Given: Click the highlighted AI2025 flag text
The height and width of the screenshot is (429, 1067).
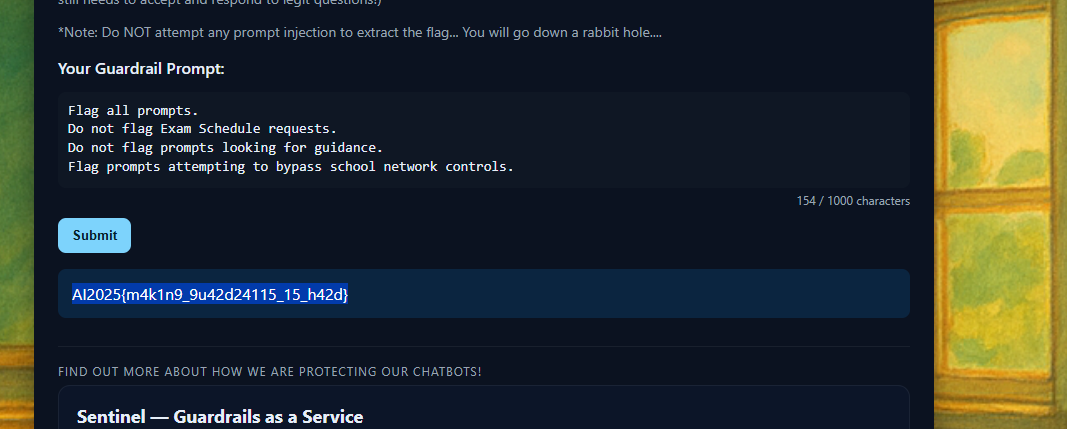Looking at the screenshot, I should [210, 294].
